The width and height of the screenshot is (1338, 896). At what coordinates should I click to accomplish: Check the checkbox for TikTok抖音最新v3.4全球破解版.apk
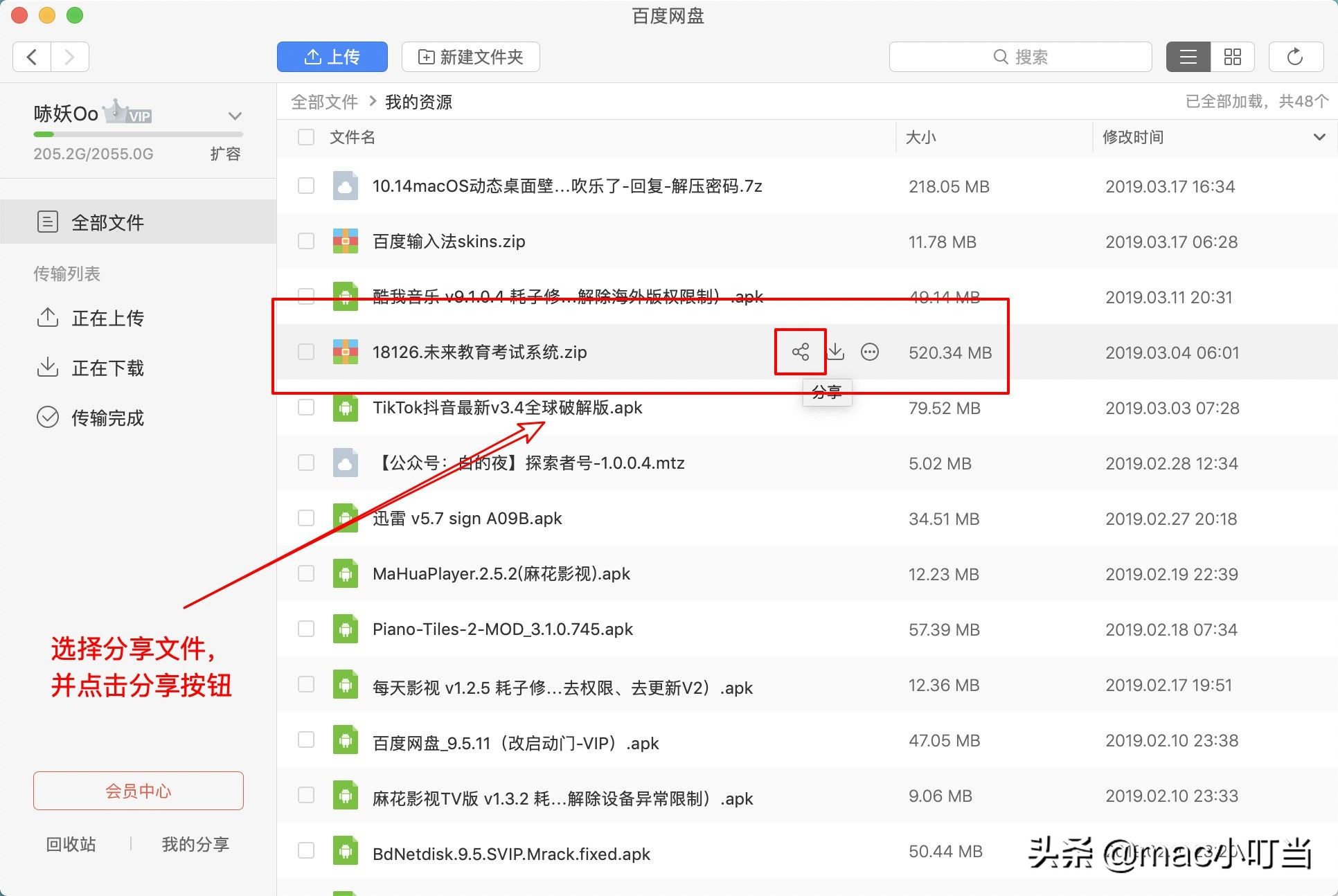tap(305, 408)
